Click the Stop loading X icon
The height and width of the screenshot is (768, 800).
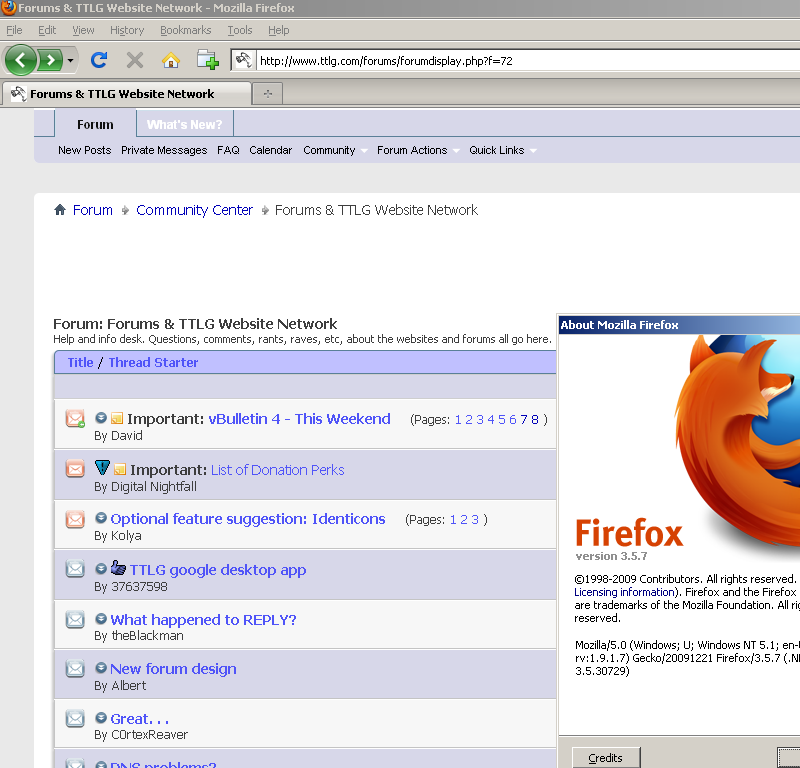[x=135, y=60]
